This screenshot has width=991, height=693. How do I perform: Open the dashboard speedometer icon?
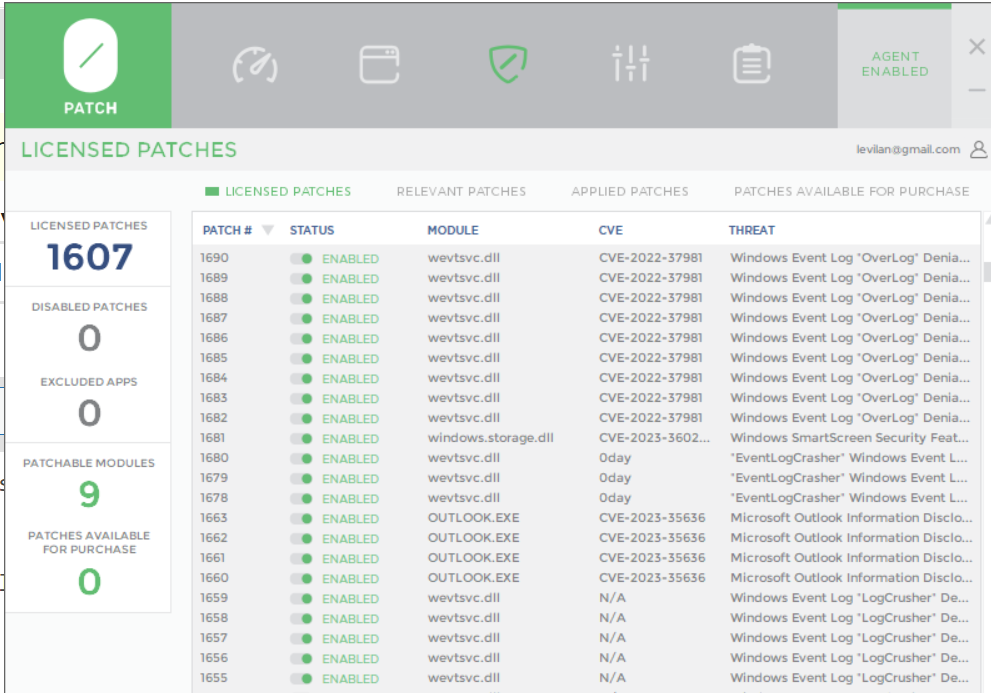255,65
